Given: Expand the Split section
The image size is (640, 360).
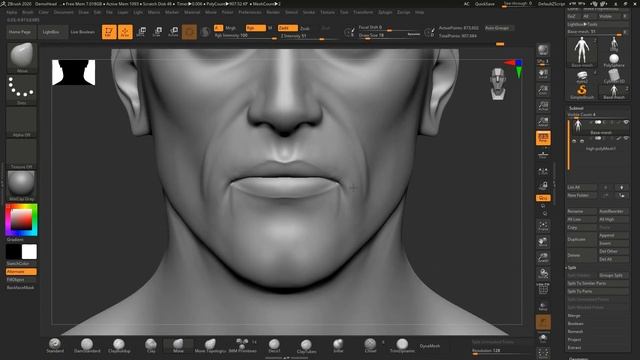Looking at the screenshot, I should tap(572, 268).
